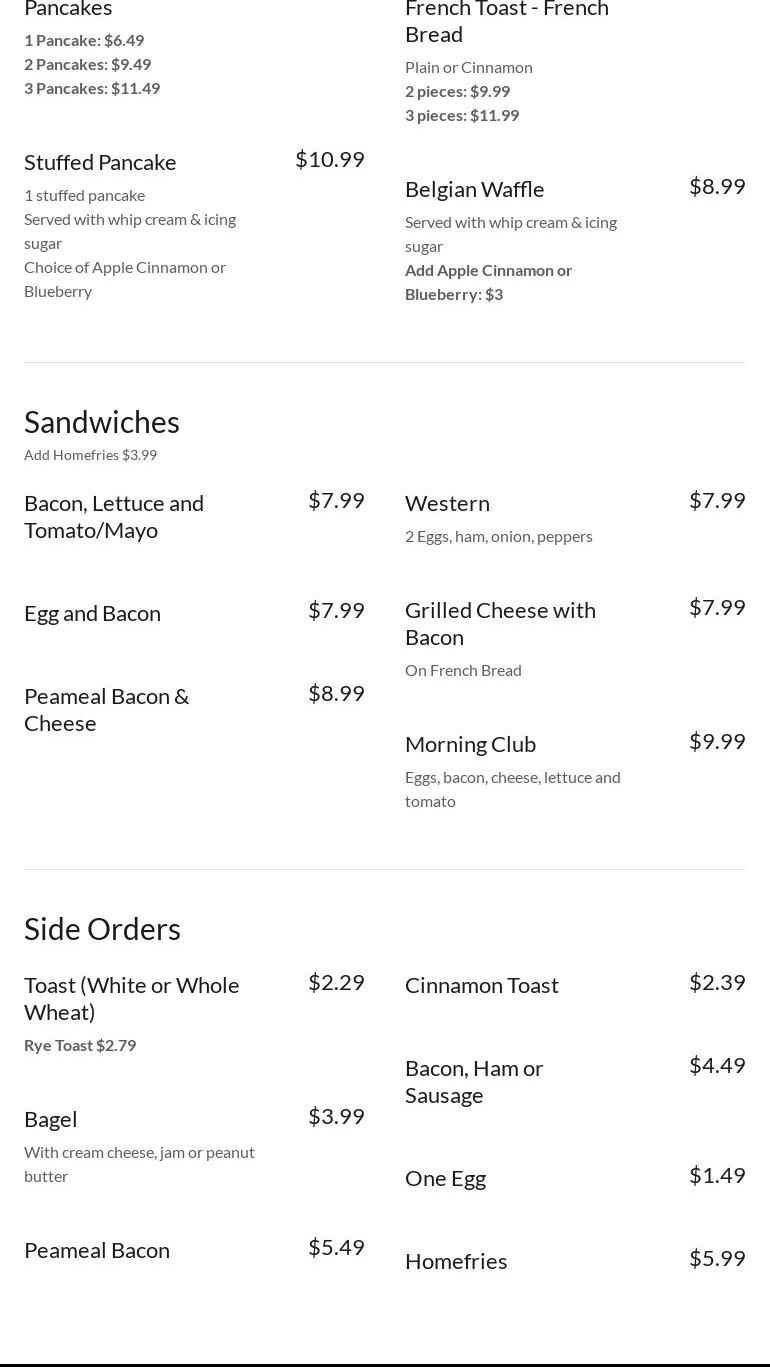
Task: Click the Cinnamon Toast side order
Action: (x=482, y=985)
